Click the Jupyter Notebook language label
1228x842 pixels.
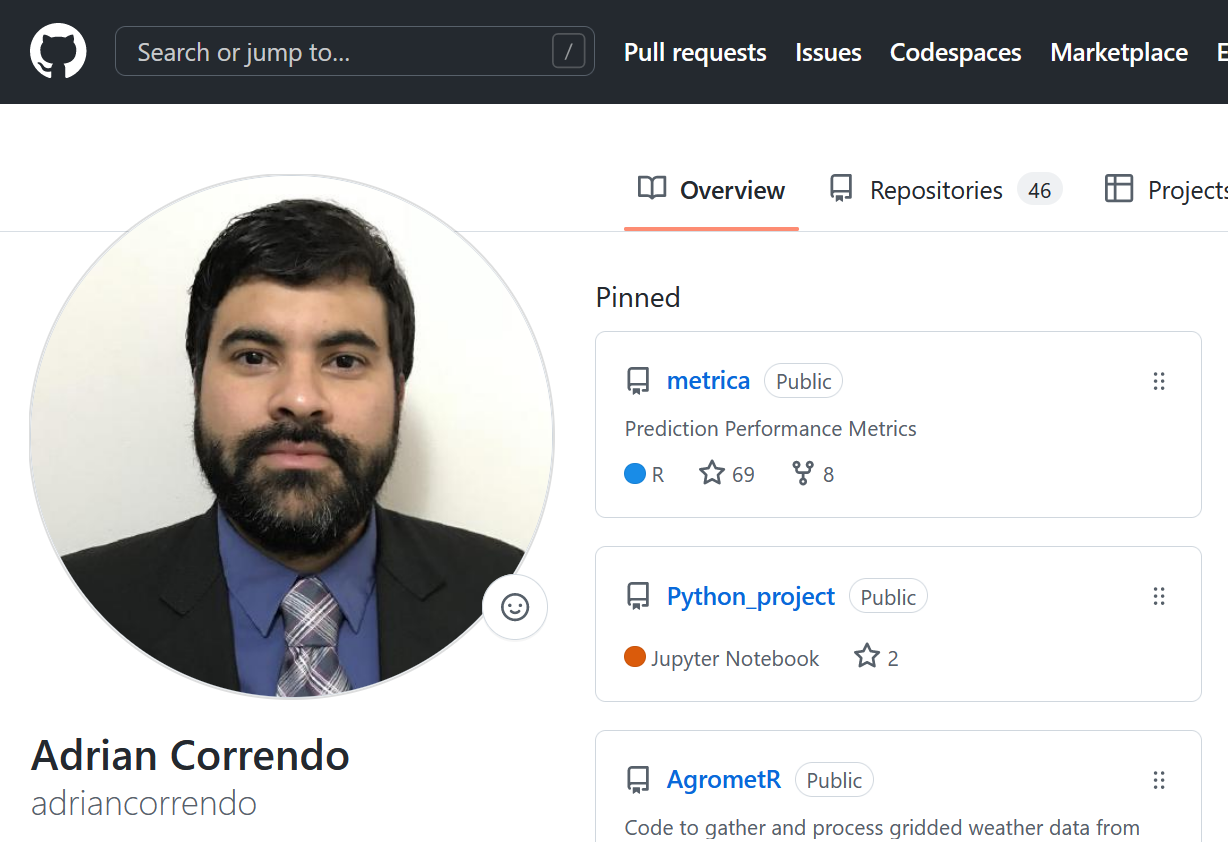pos(735,658)
